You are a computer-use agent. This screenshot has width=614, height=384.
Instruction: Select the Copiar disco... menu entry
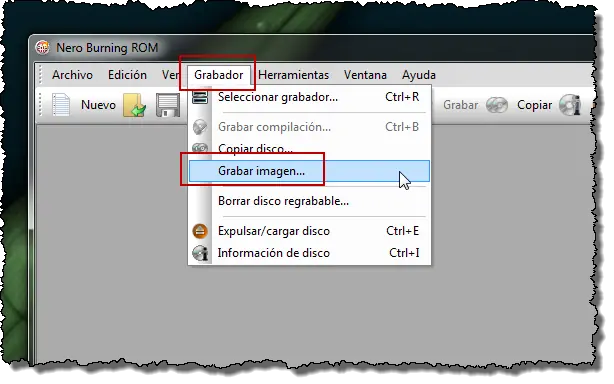(x=309, y=149)
